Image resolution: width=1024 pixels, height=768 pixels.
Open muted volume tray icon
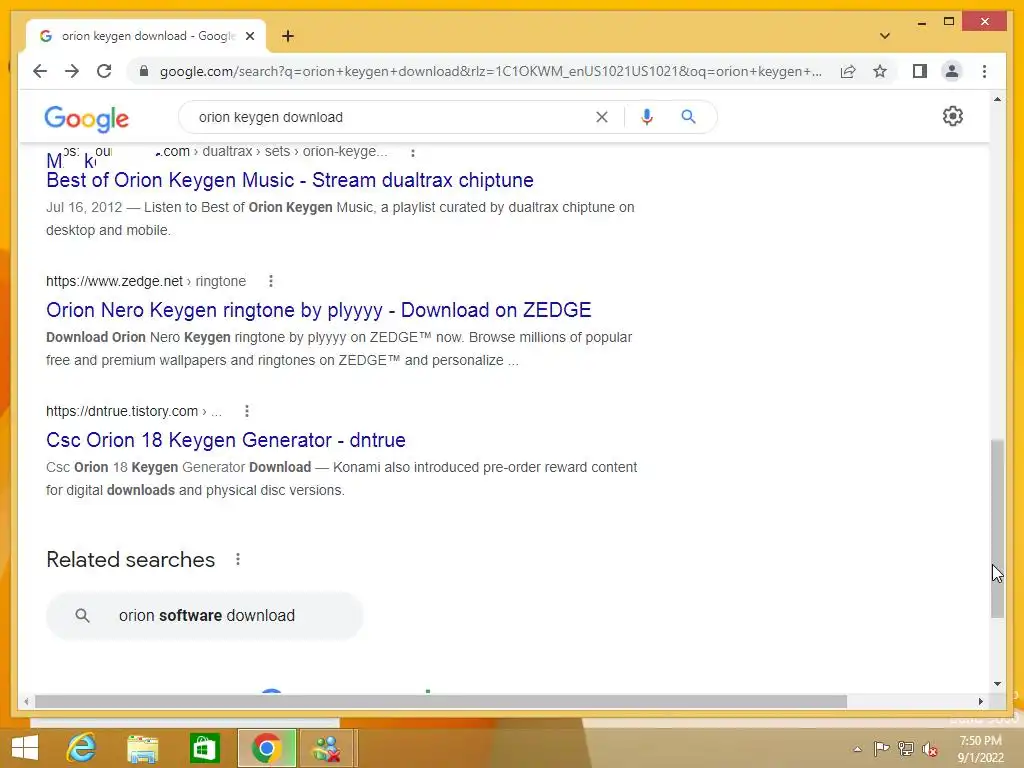(930, 749)
